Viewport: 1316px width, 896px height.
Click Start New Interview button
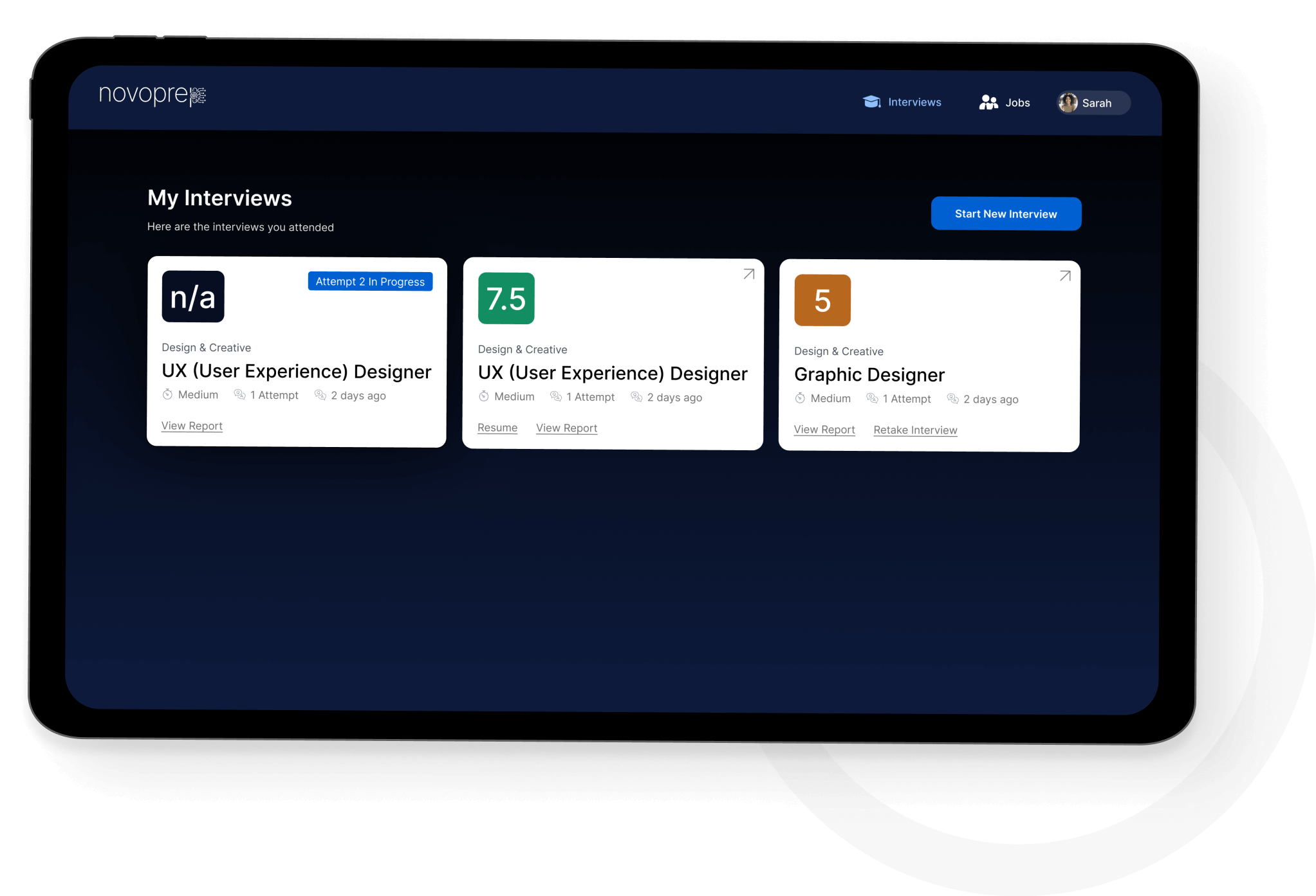tap(1004, 213)
